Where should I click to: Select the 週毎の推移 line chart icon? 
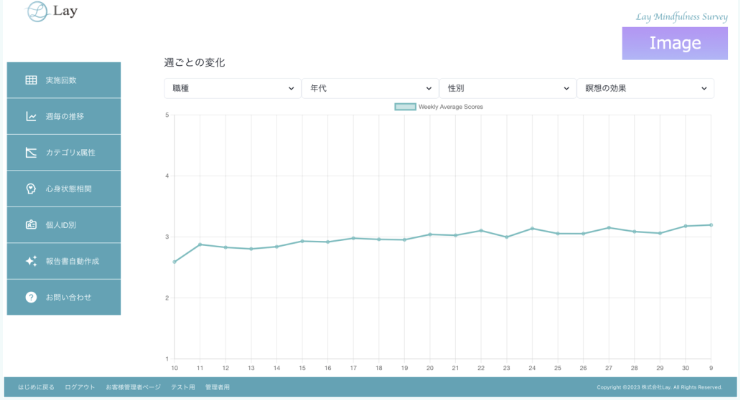[31, 116]
